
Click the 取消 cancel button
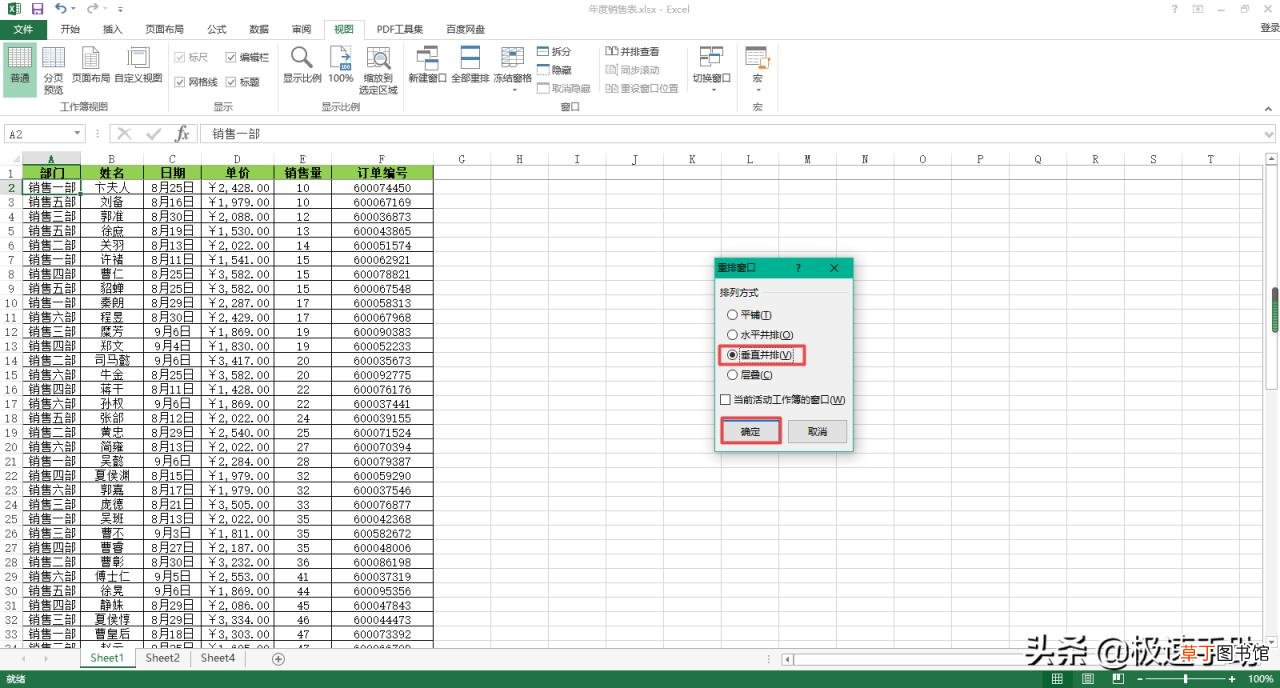pyautogui.click(x=817, y=432)
